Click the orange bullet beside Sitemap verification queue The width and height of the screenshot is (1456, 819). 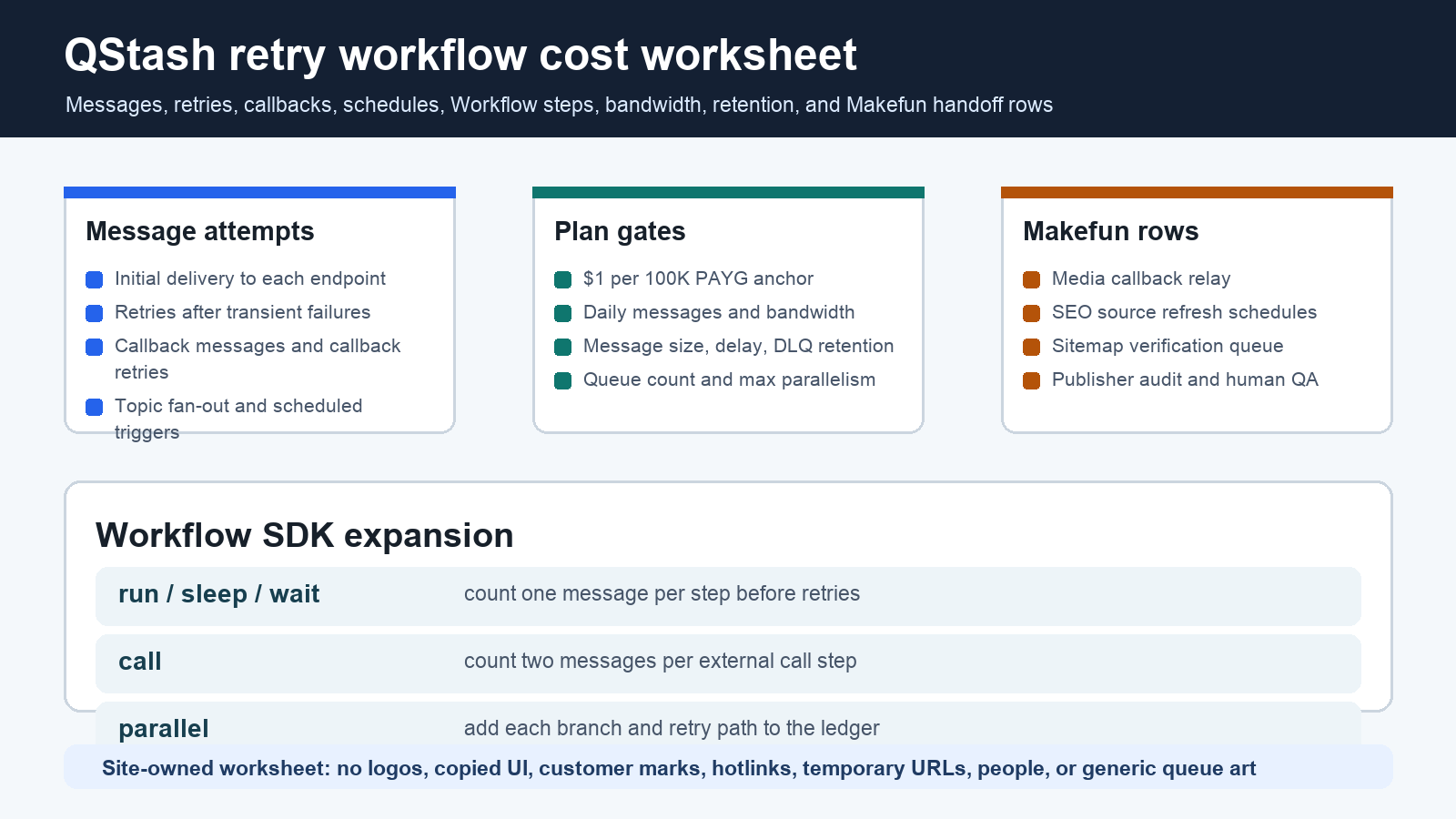(x=1031, y=347)
